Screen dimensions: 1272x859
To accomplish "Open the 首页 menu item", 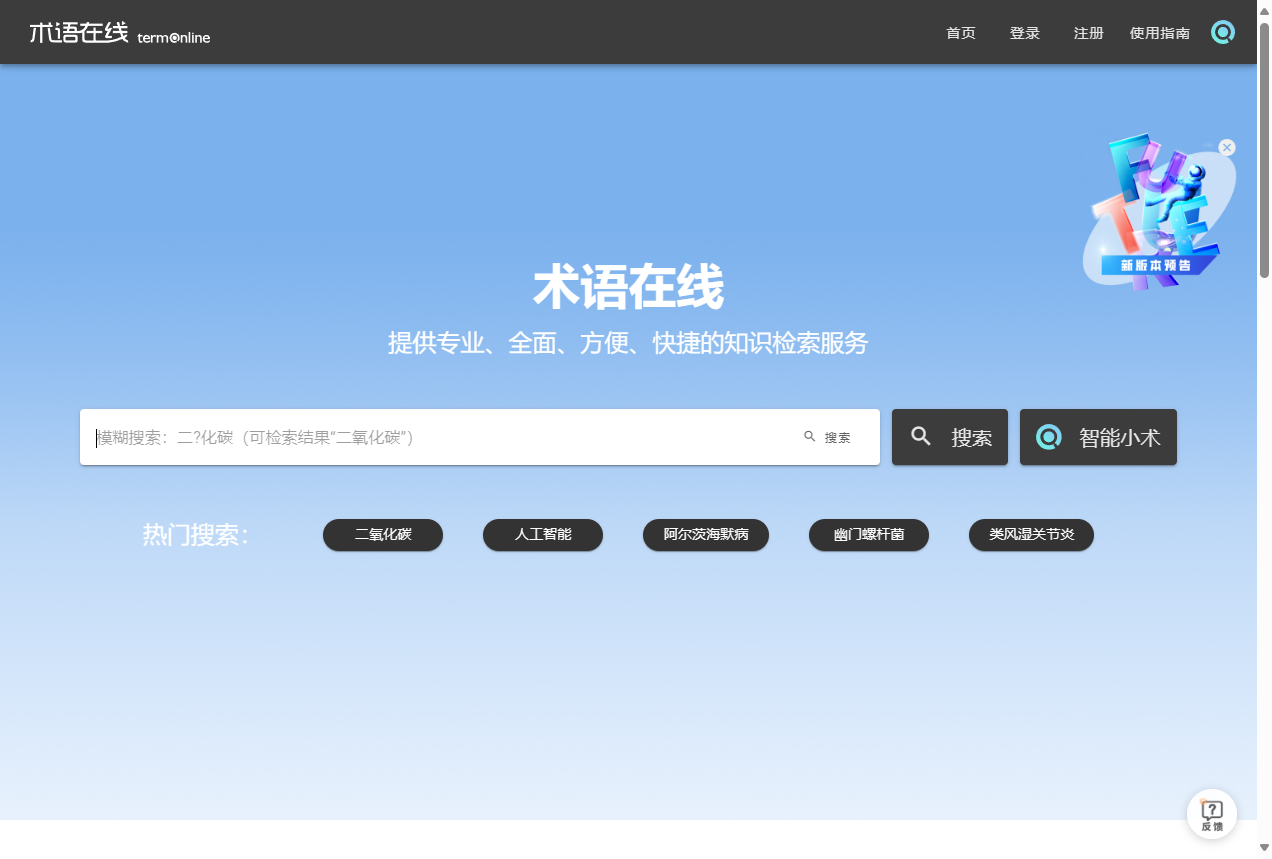I will pos(960,32).
